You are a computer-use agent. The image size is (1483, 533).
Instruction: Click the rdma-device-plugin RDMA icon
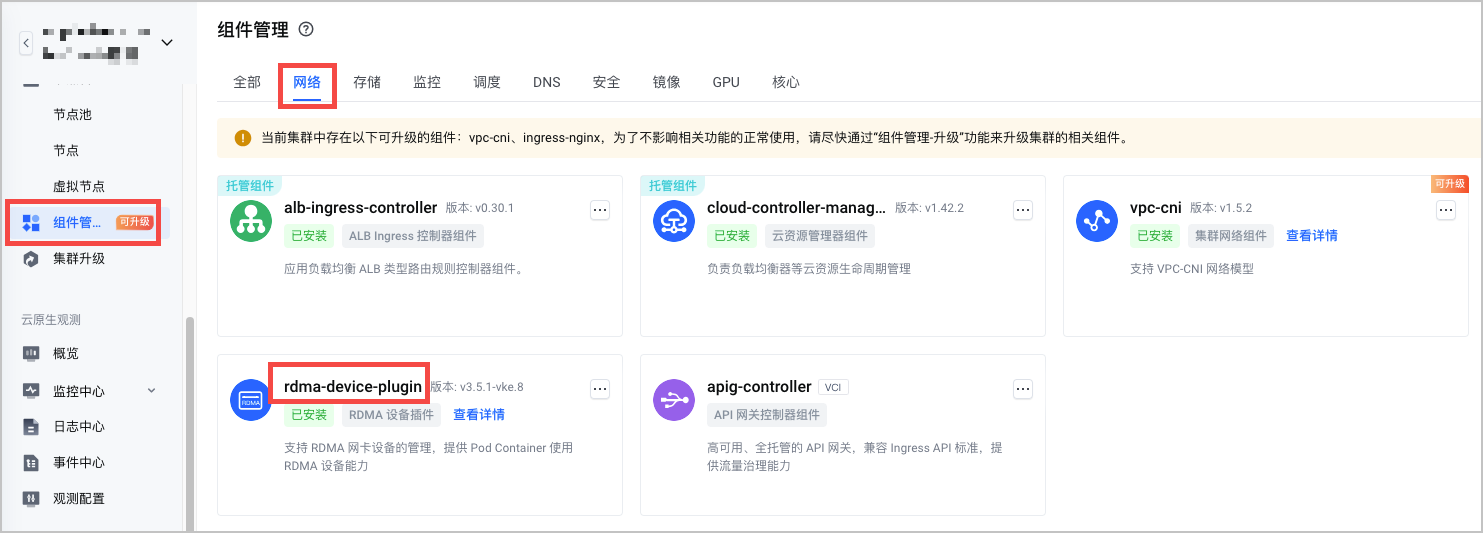pyautogui.click(x=250, y=400)
